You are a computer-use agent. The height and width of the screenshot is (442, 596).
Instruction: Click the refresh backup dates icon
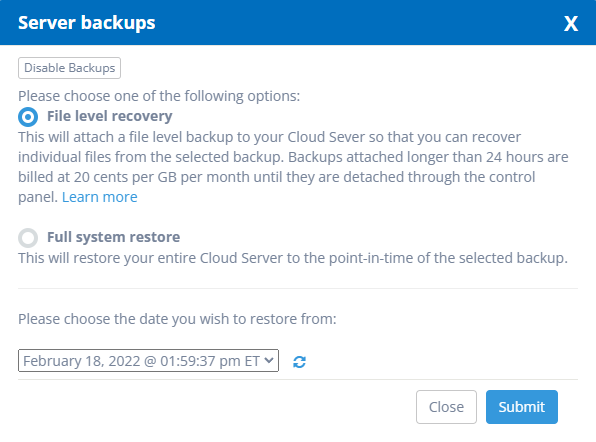click(x=300, y=362)
